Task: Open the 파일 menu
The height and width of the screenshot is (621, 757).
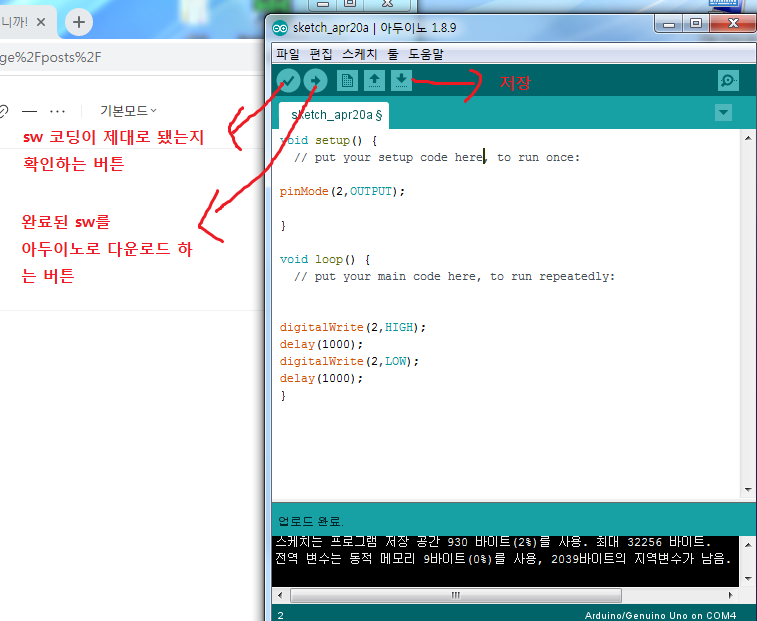Action: click(288, 54)
